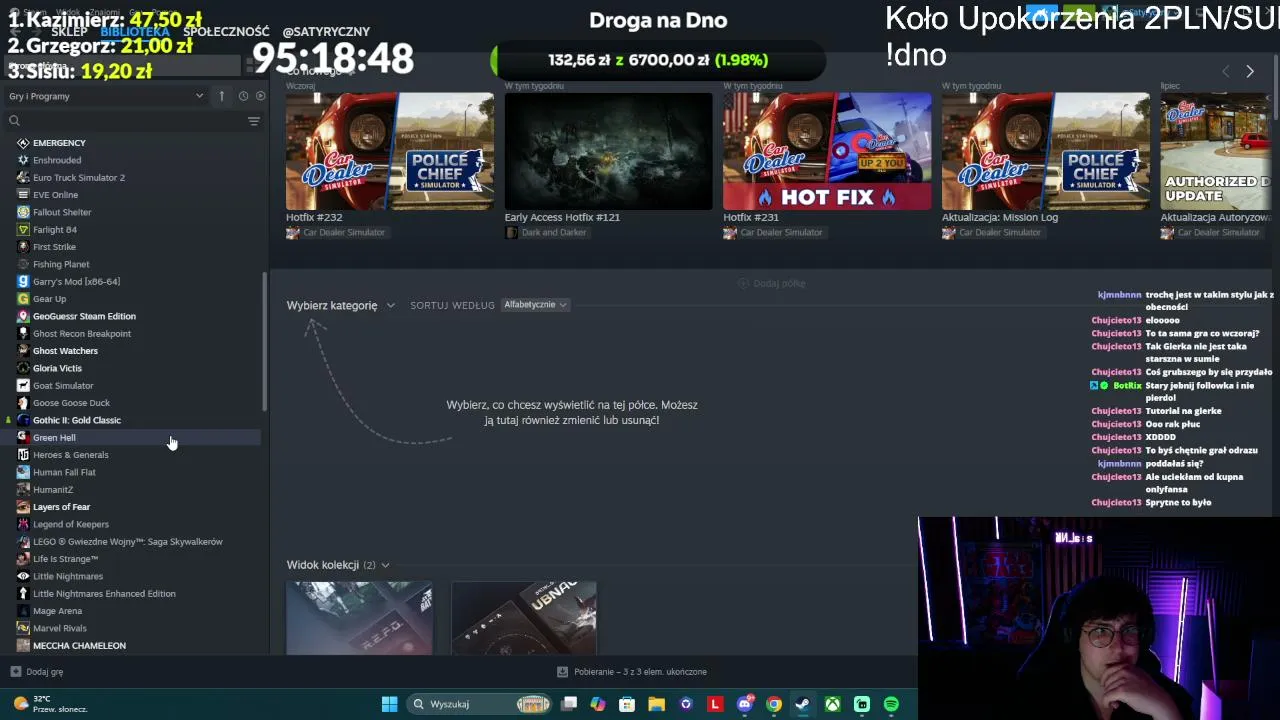
Task: Open the Windows Start menu
Action: (x=389, y=704)
